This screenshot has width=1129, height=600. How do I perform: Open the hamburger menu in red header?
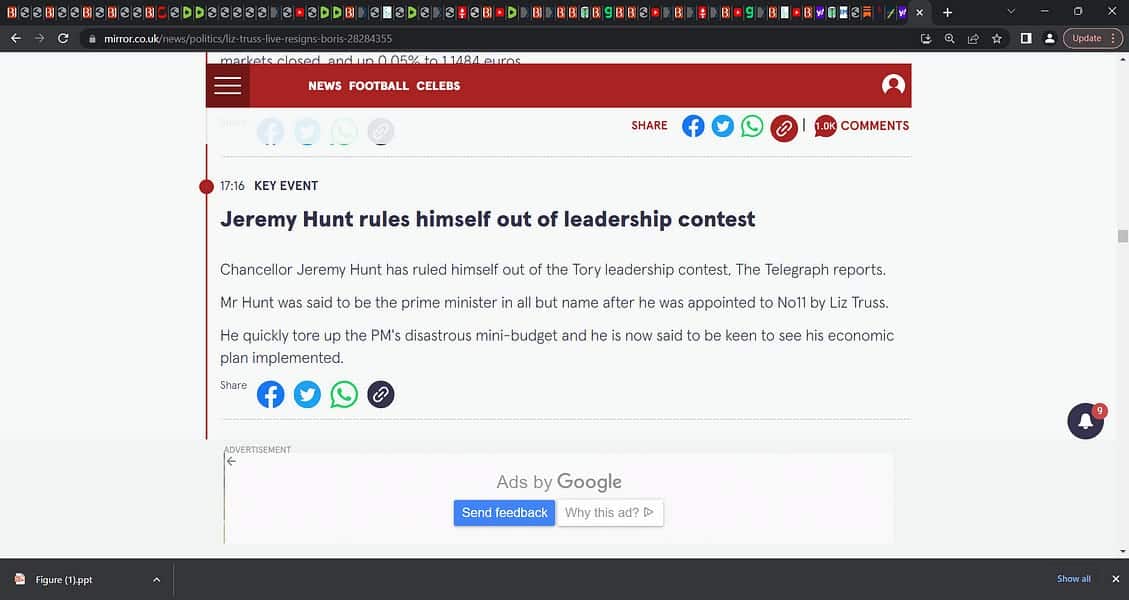pos(228,86)
